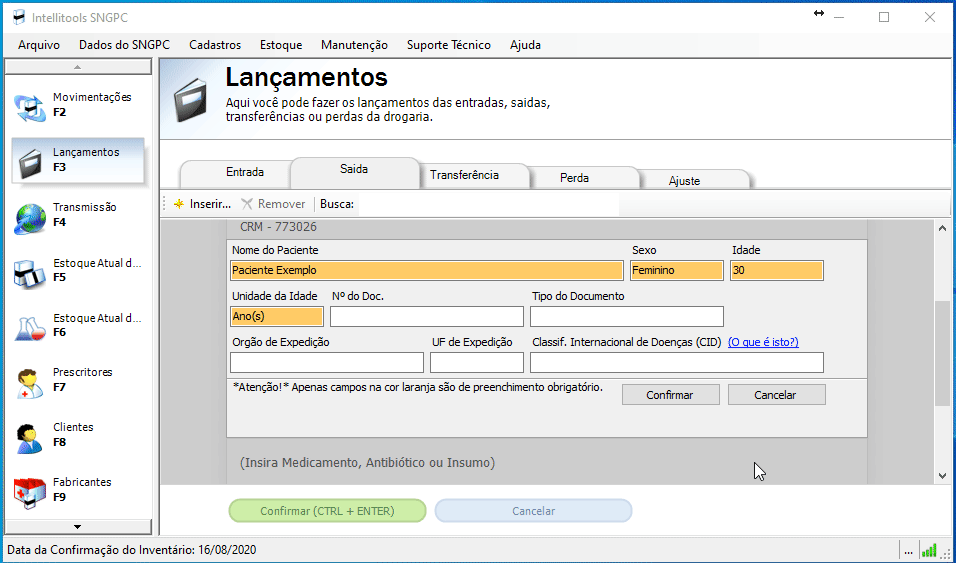
Task: Click the CRM - 773026 text
Action: [278, 227]
